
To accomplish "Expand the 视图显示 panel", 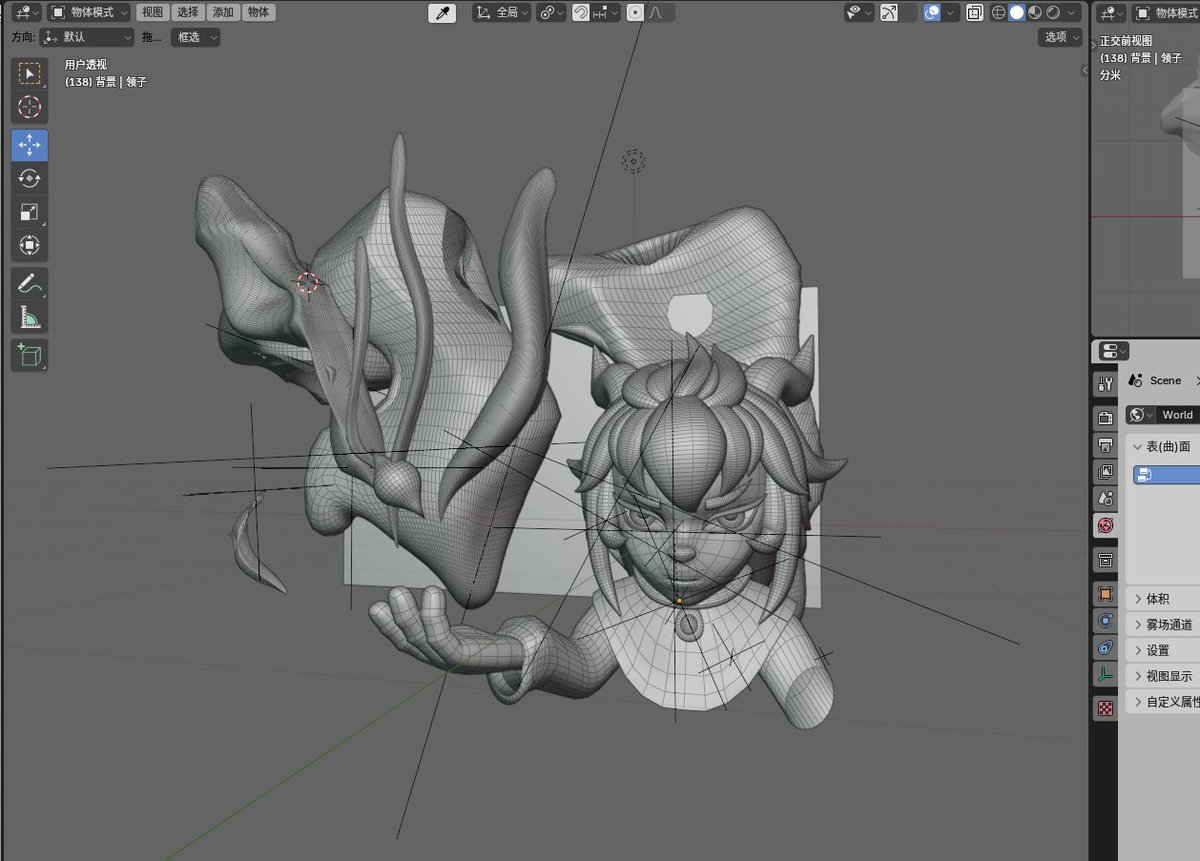I will click(1163, 676).
